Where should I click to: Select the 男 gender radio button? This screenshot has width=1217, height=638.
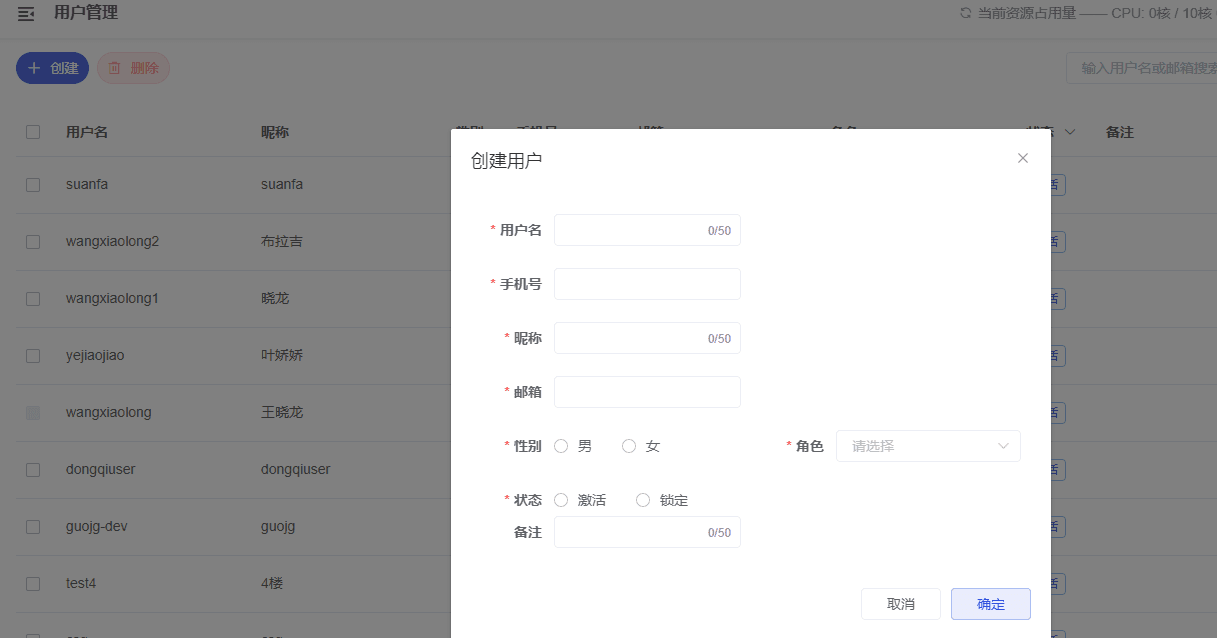(561, 446)
